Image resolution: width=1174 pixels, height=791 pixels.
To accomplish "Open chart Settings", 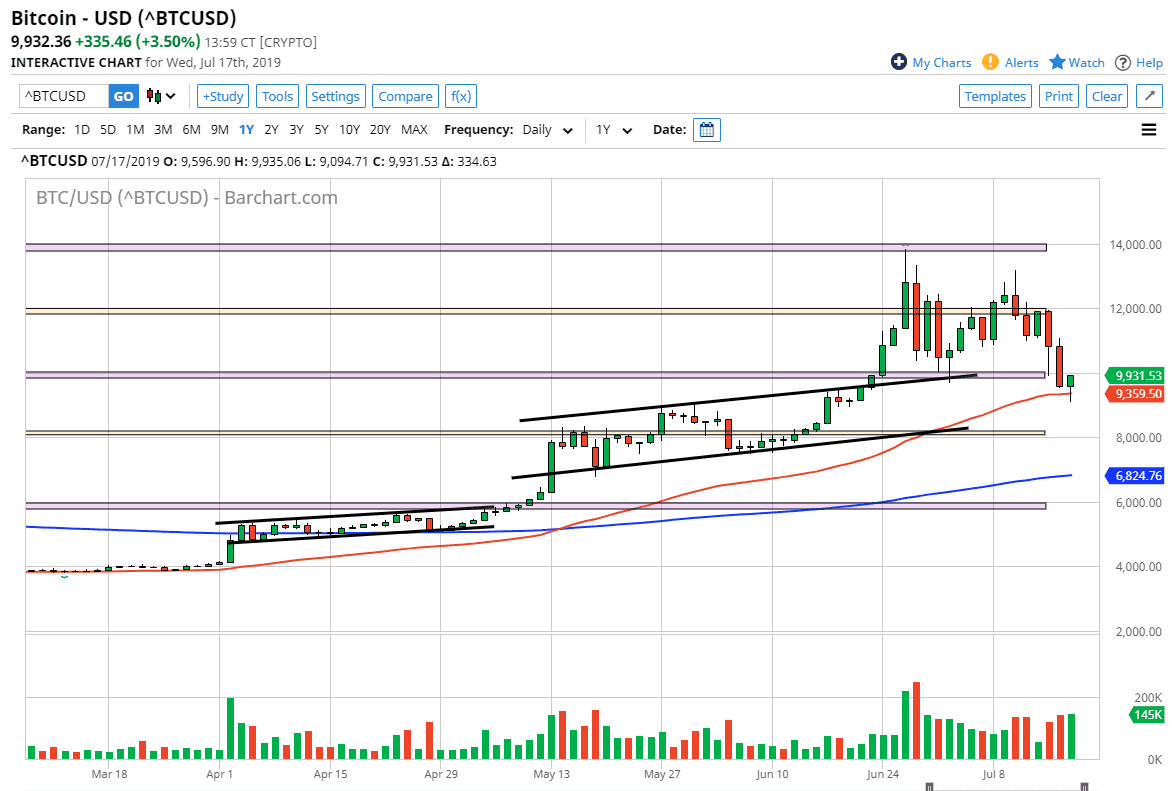I will (335, 96).
